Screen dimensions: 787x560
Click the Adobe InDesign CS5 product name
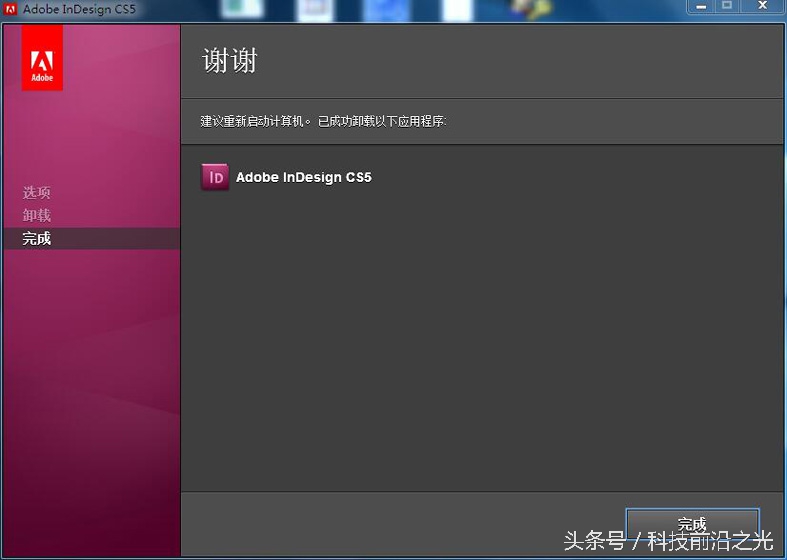[x=304, y=178]
